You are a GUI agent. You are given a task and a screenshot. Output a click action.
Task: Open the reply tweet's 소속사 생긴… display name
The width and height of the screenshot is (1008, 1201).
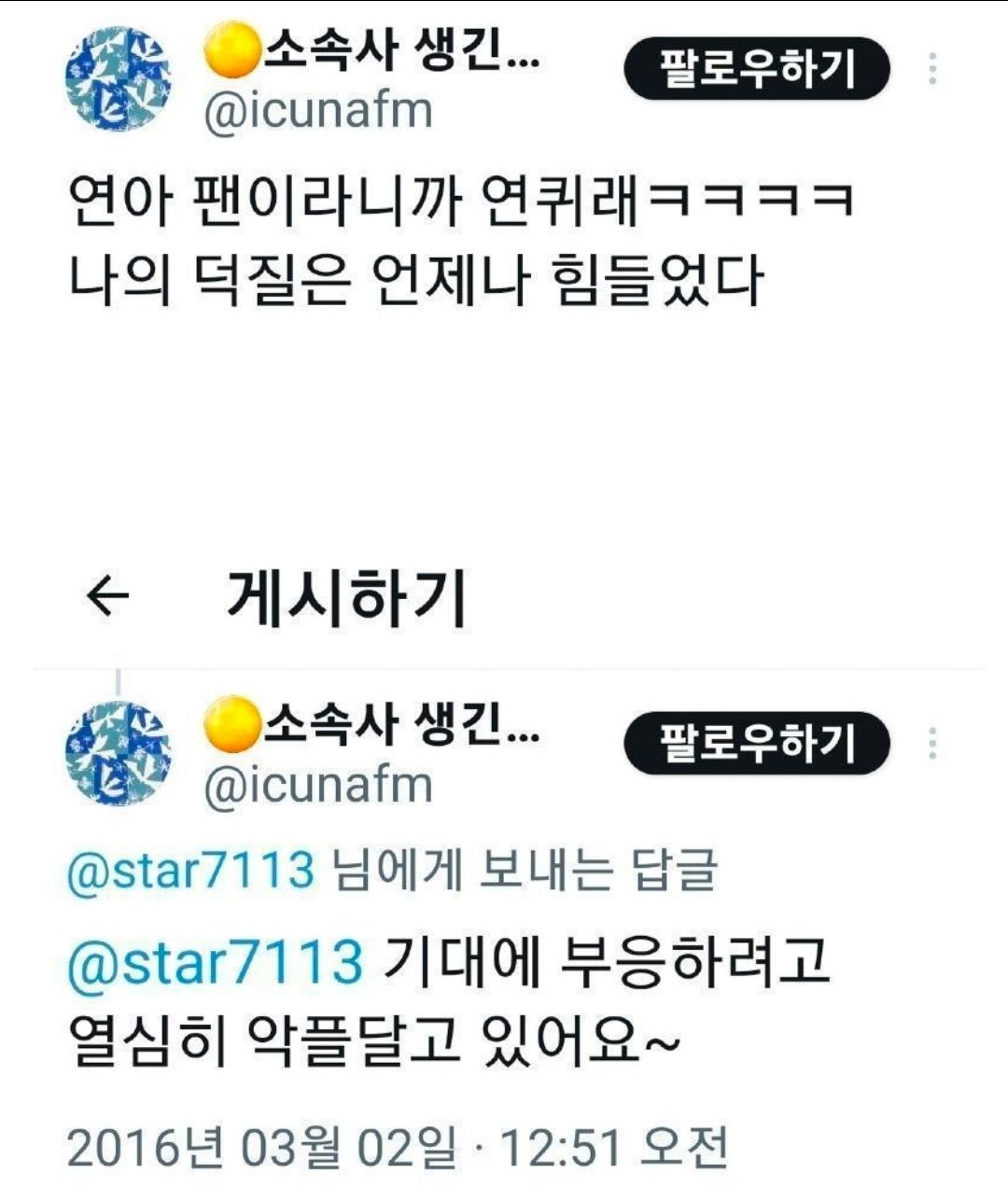click(402, 724)
